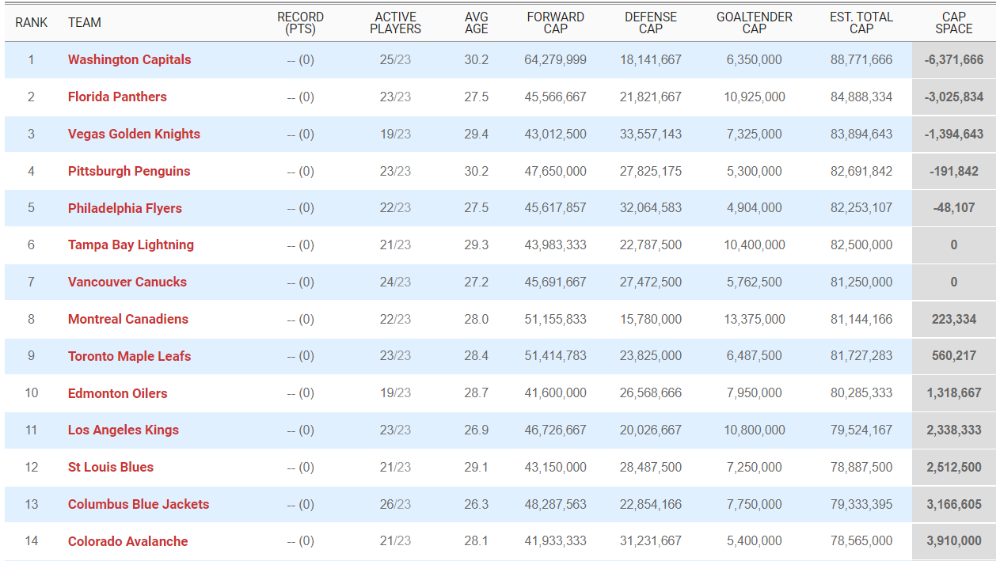Image resolution: width=1000 pixels, height=561 pixels.
Task: Select average age value 27.2
Action: (476, 282)
